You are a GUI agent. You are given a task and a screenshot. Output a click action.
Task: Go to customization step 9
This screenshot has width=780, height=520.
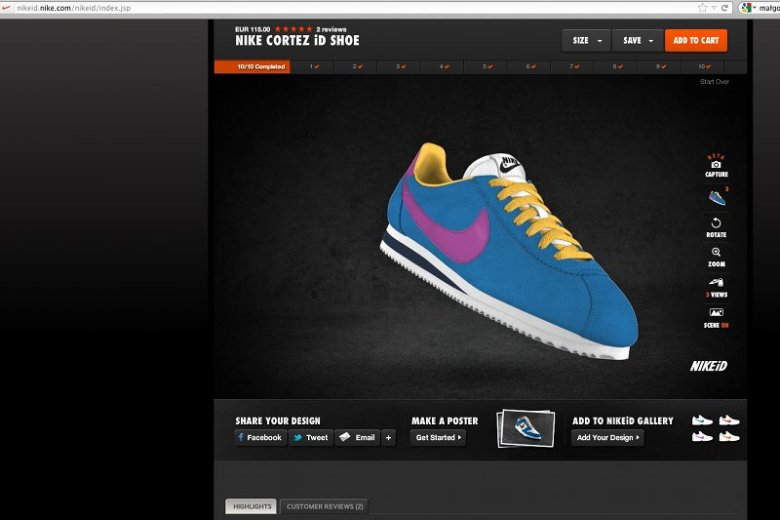click(x=661, y=67)
